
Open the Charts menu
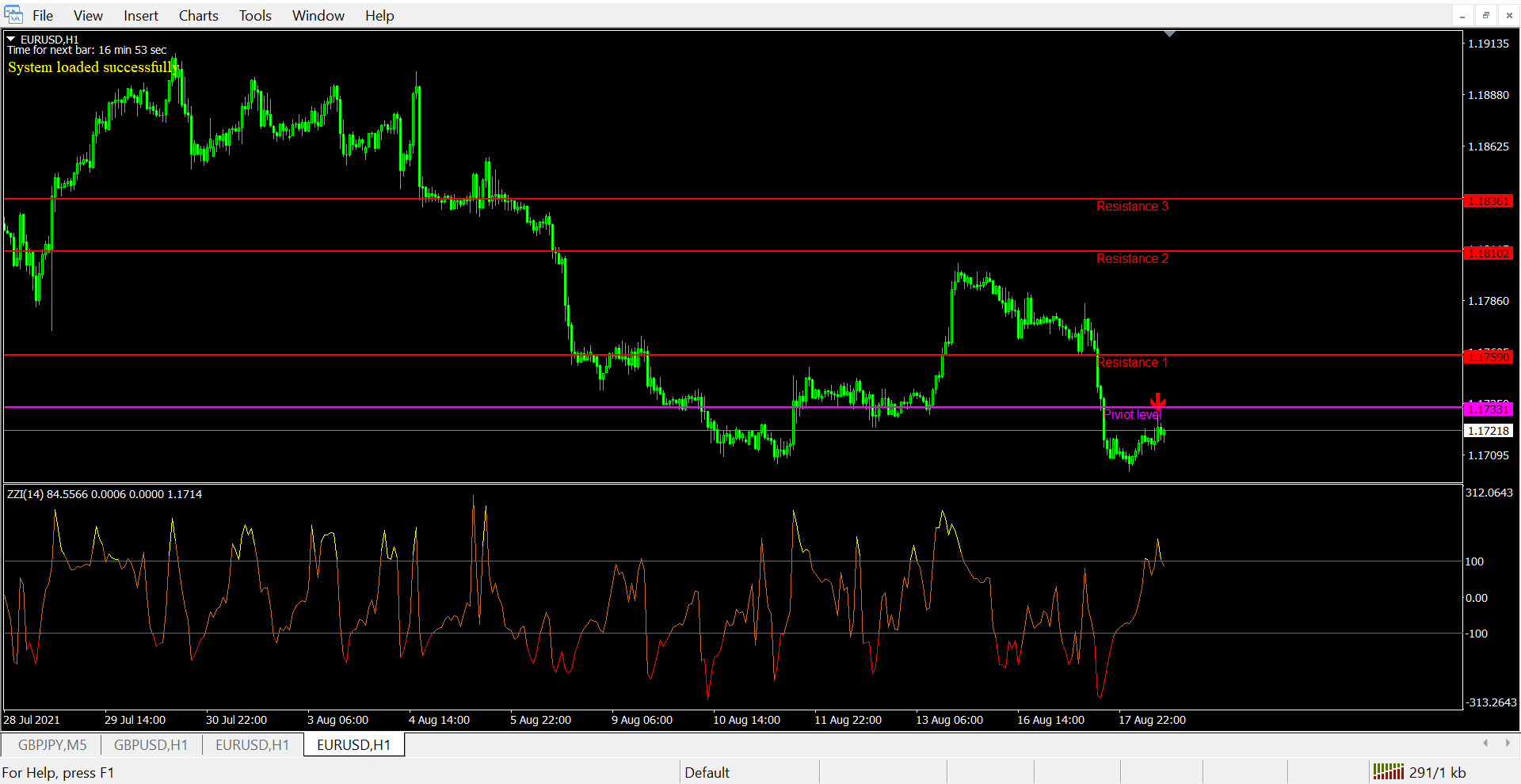[198, 16]
